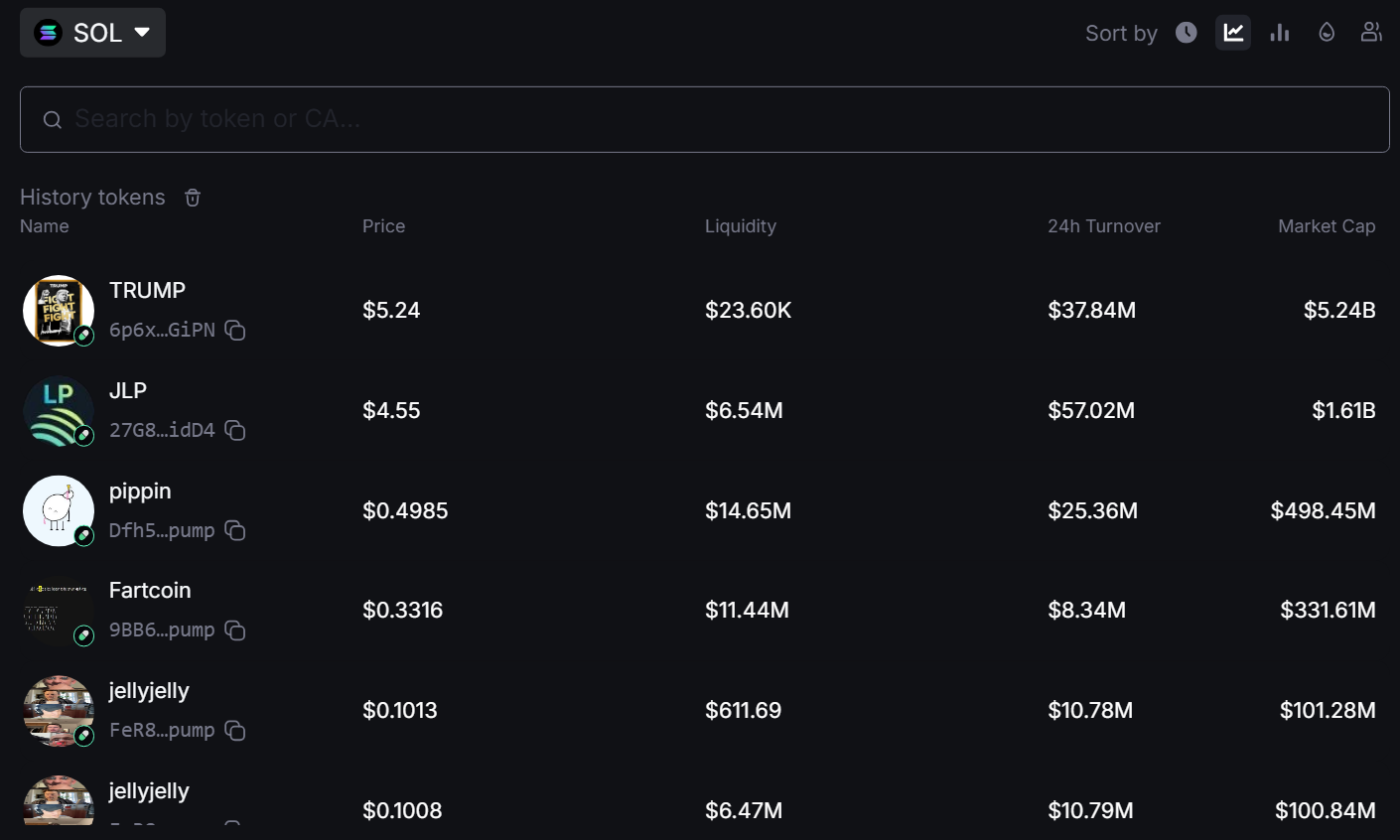Click TRUMP turnover $37.84M

tap(1091, 311)
